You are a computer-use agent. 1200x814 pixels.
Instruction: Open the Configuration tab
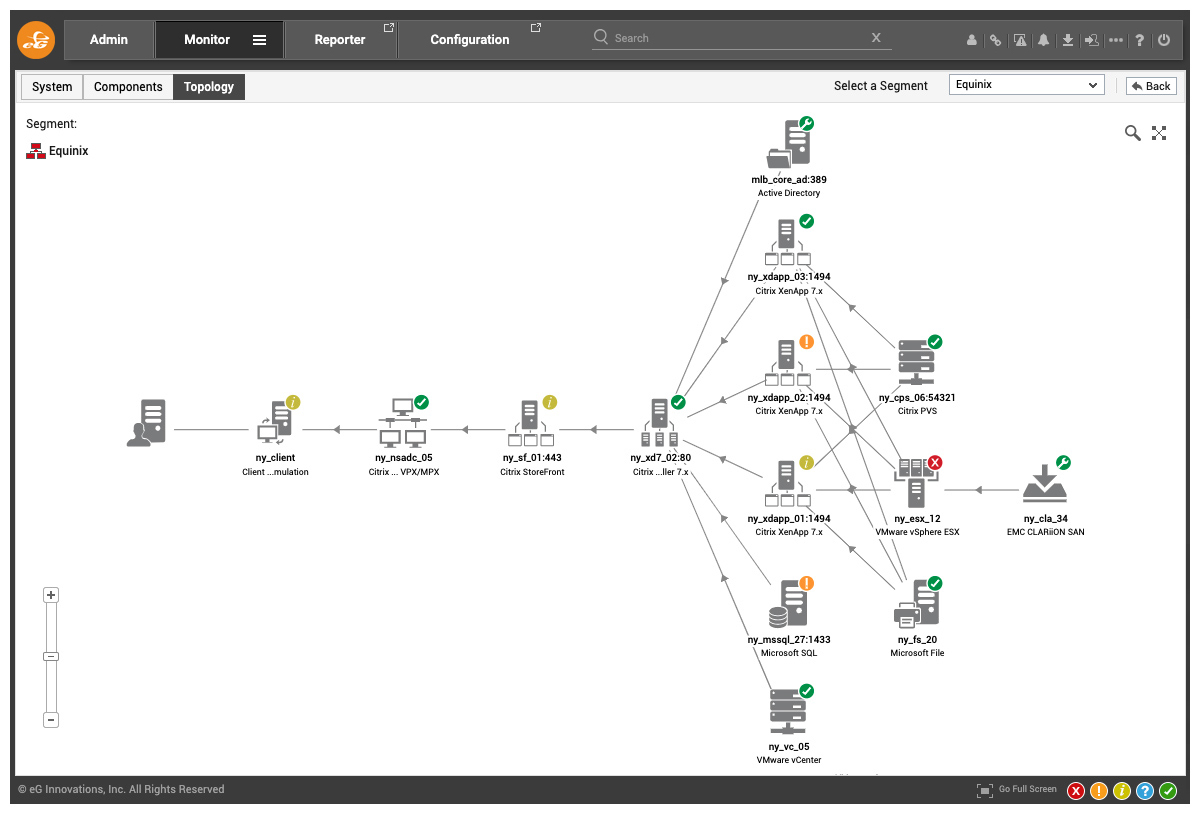pyautogui.click(x=470, y=40)
